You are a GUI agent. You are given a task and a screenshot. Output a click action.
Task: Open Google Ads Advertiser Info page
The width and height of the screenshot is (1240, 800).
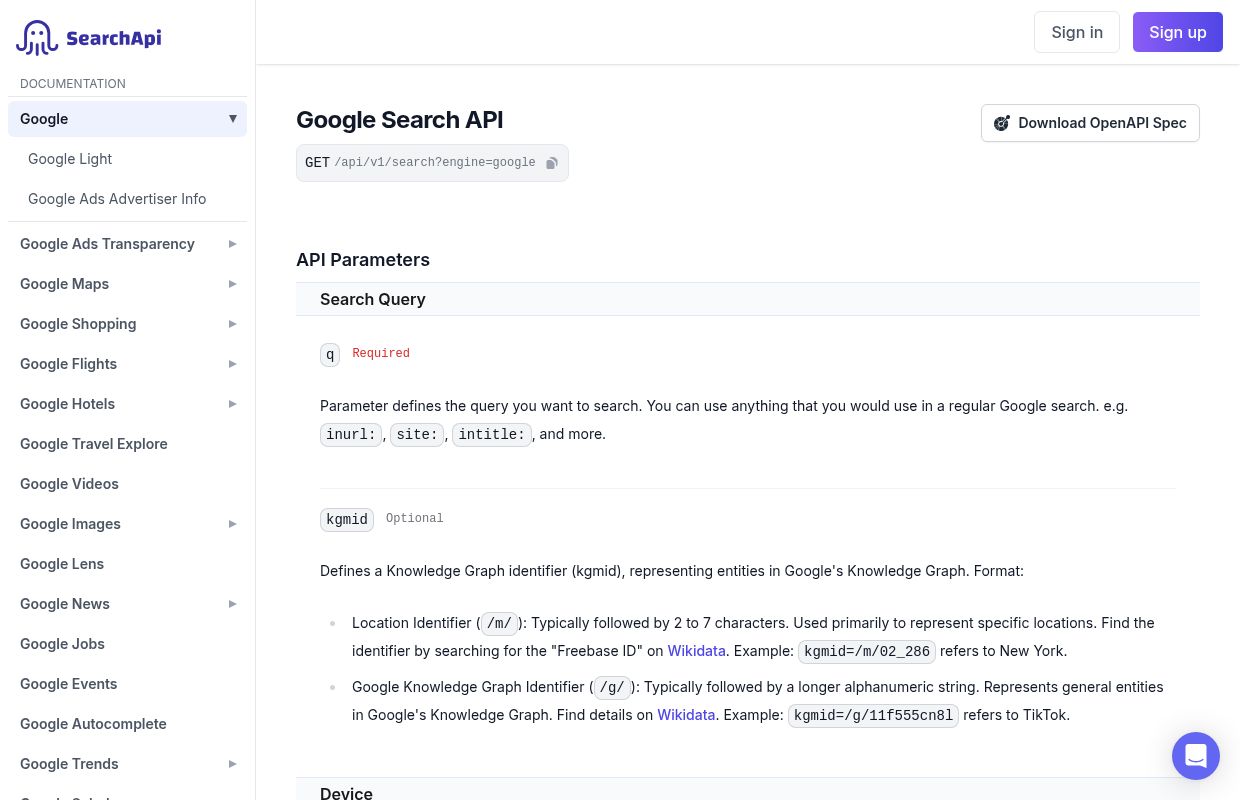[117, 199]
